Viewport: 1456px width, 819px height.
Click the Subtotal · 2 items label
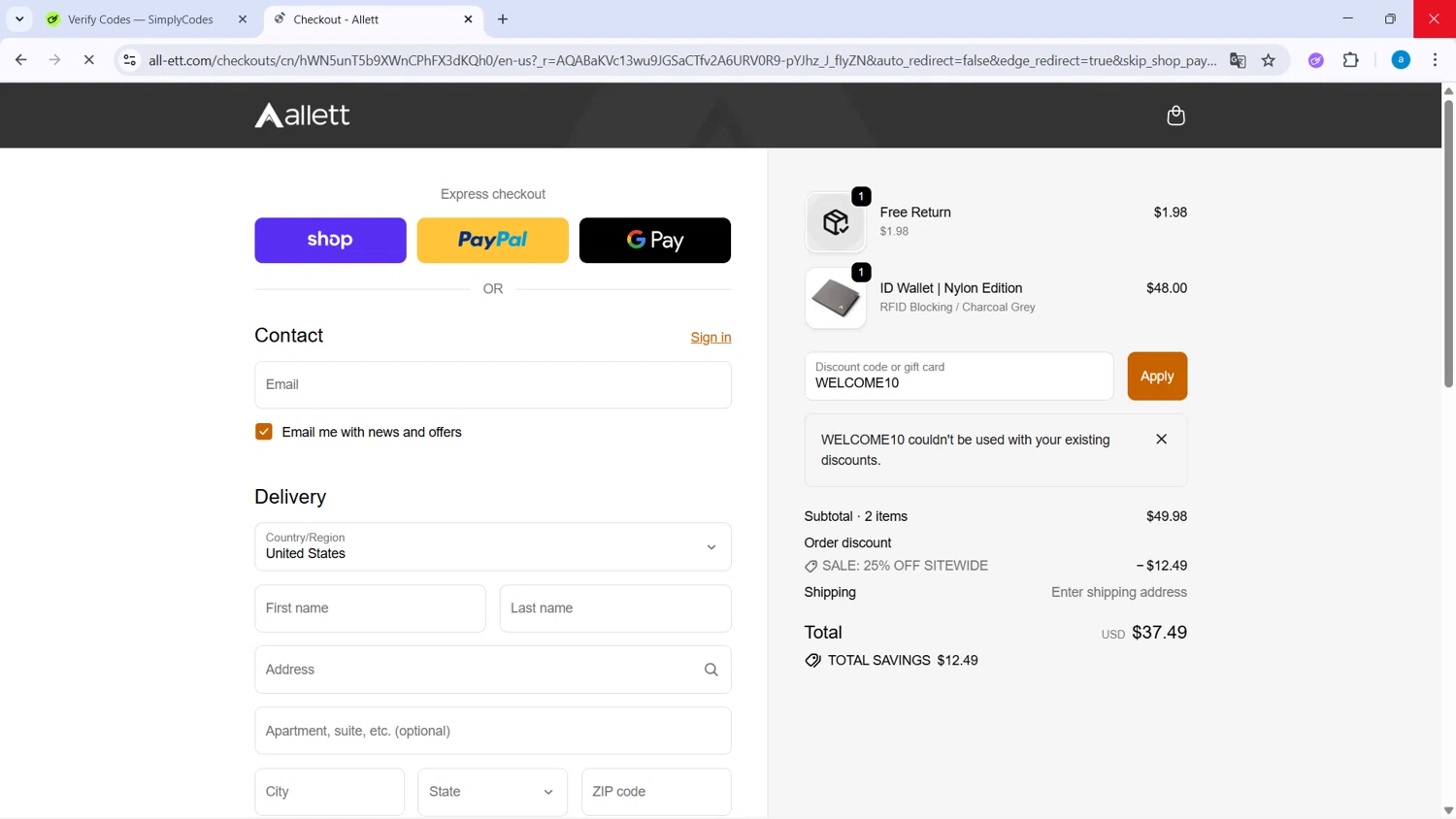[855, 516]
